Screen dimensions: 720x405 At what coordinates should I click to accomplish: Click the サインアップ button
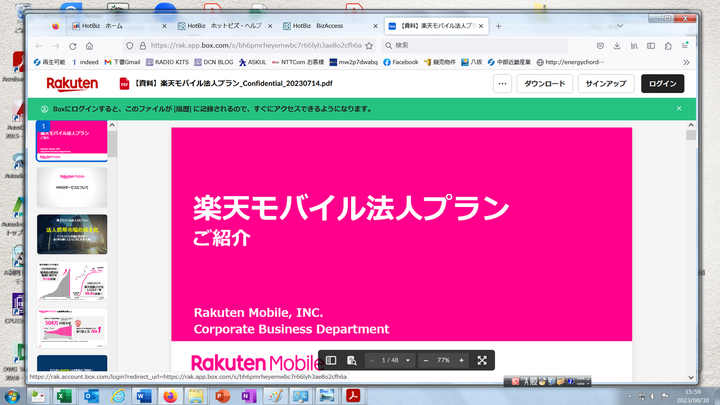tap(606, 84)
